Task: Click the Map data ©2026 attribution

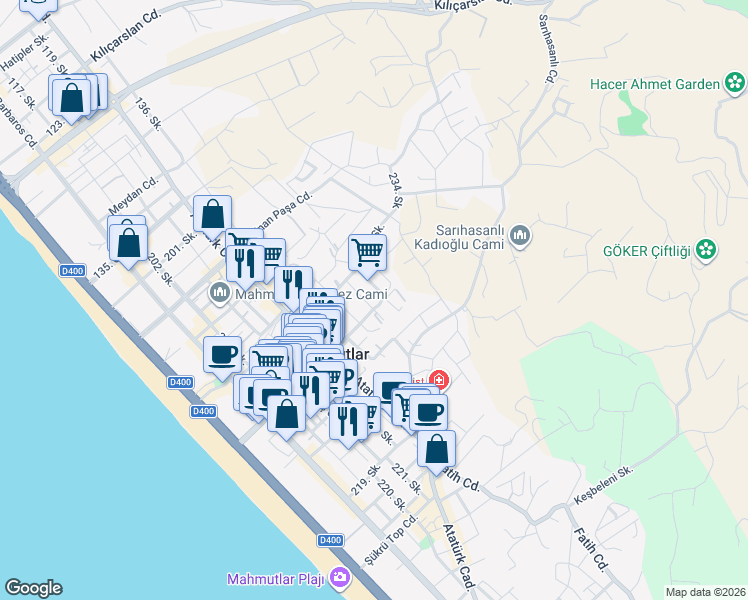Action: tap(706, 592)
